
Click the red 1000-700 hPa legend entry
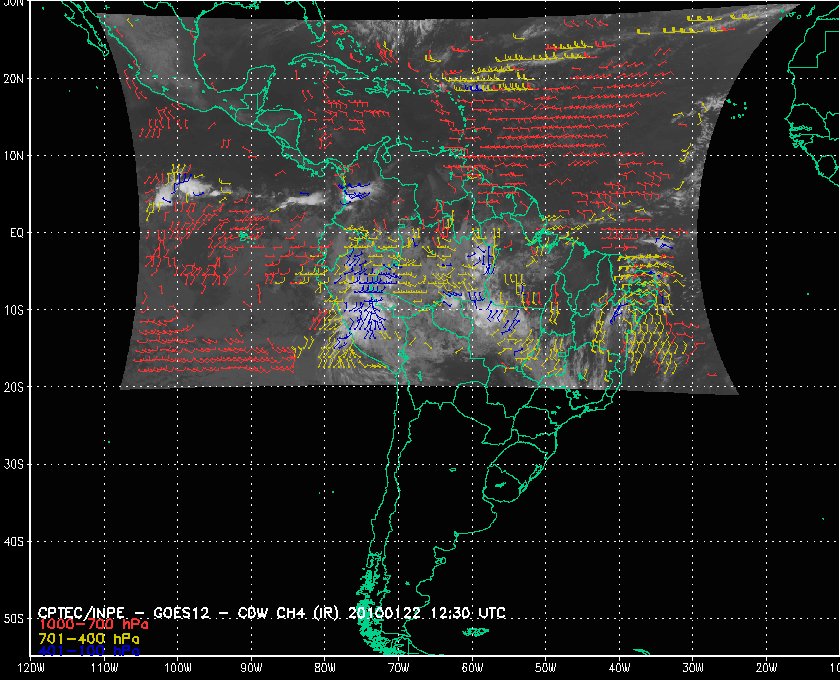pos(93,625)
